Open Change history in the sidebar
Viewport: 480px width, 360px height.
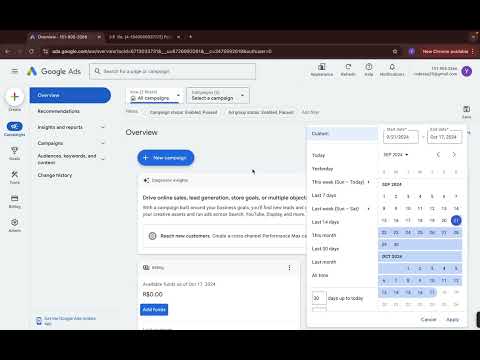[x=55, y=175]
